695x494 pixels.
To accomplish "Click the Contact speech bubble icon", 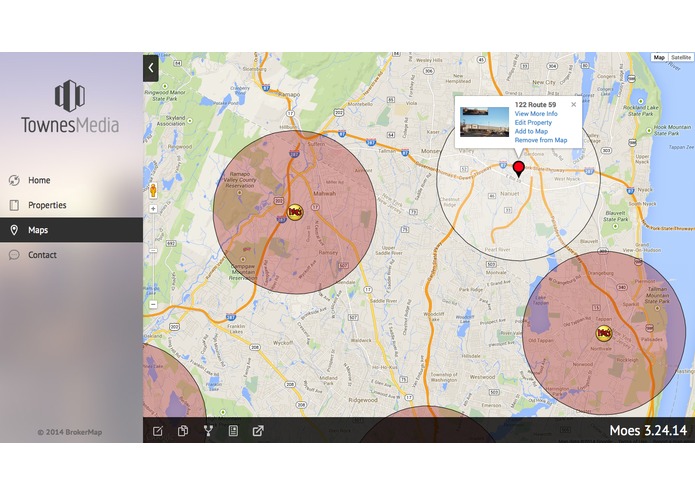I will point(14,255).
